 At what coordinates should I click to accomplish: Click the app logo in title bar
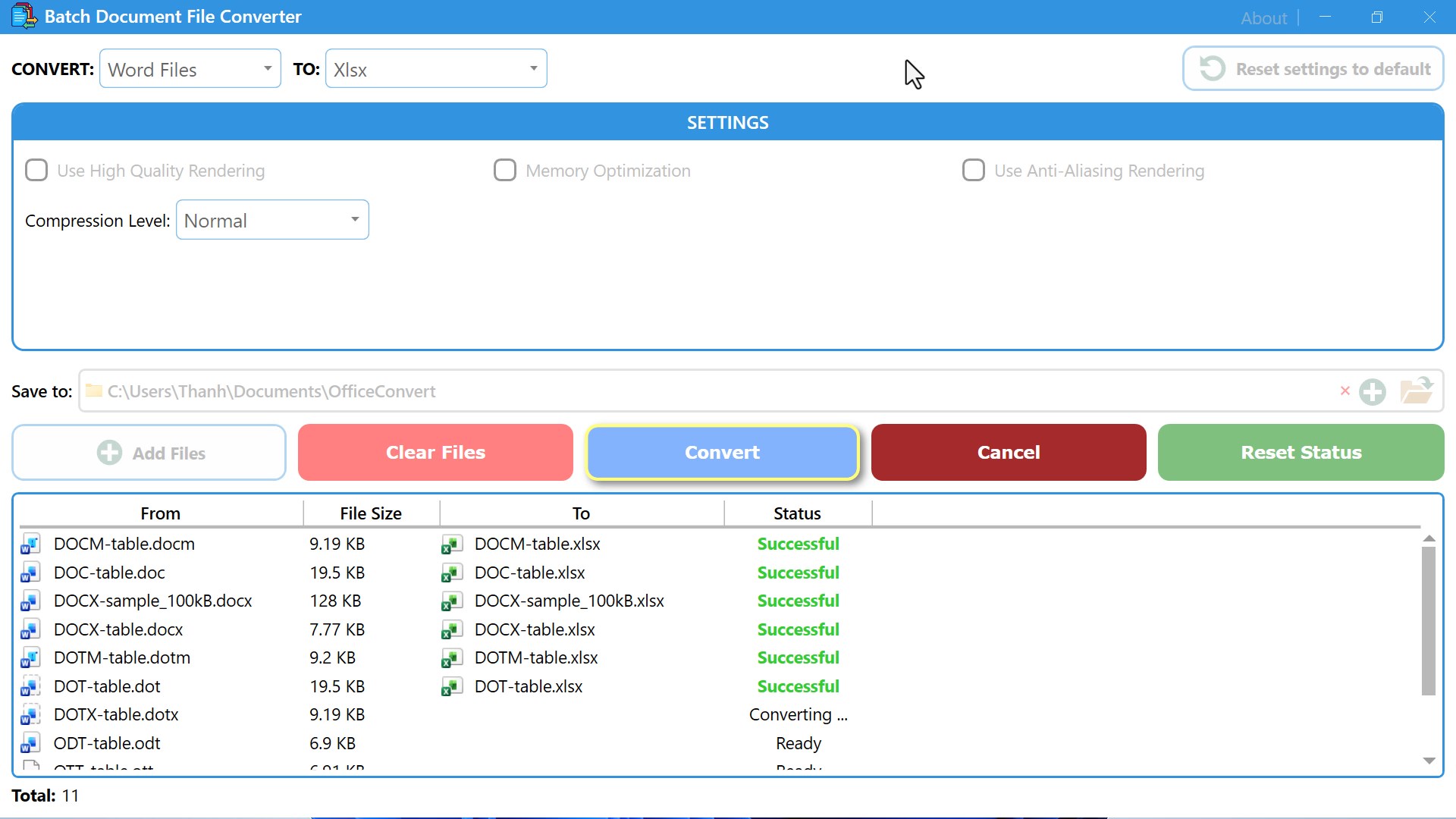click(24, 16)
